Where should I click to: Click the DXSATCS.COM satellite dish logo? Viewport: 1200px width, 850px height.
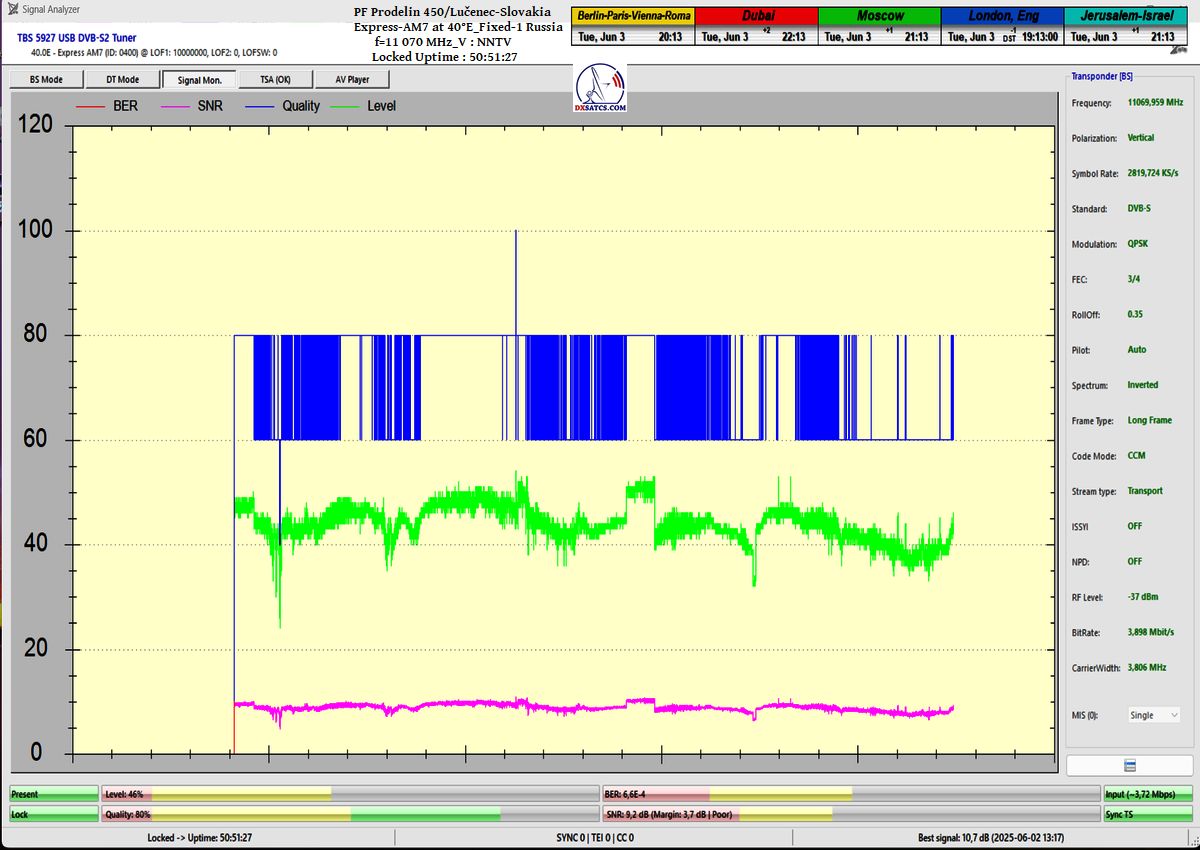601,87
